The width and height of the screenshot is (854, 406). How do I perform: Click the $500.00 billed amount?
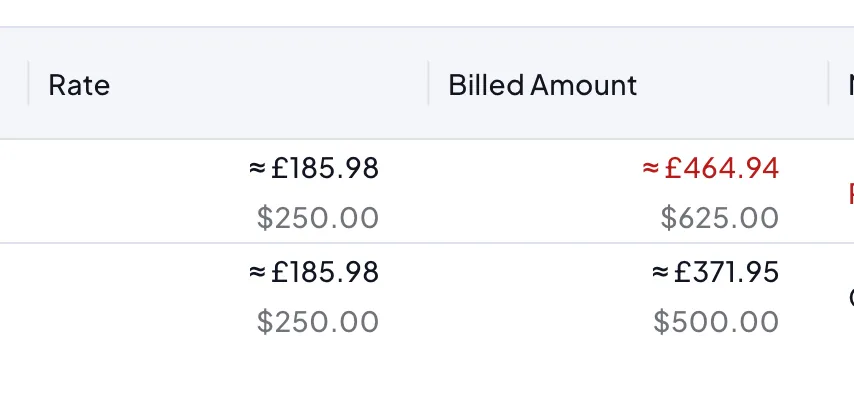point(716,321)
